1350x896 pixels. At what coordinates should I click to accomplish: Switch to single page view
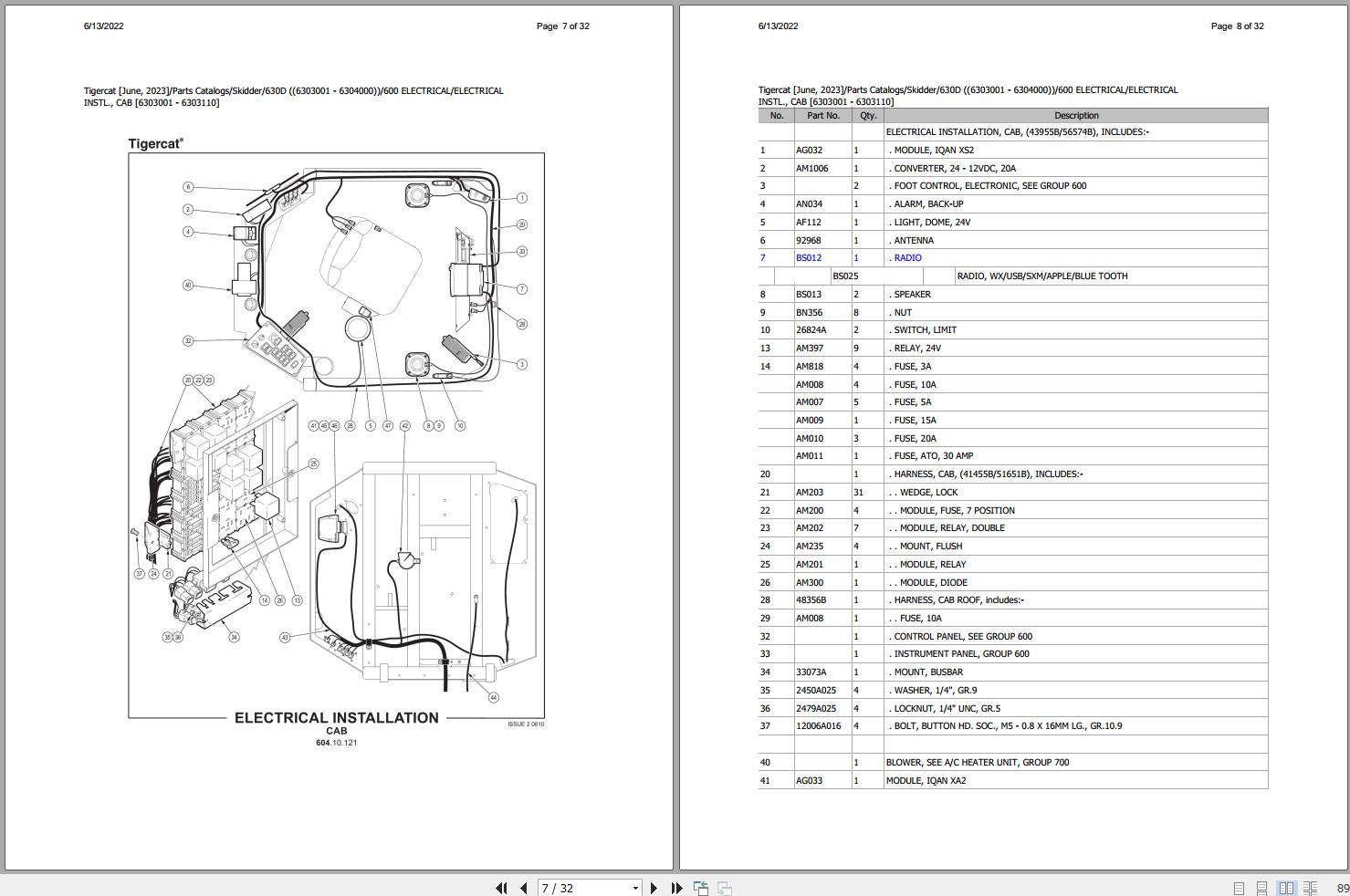[1239, 888]
